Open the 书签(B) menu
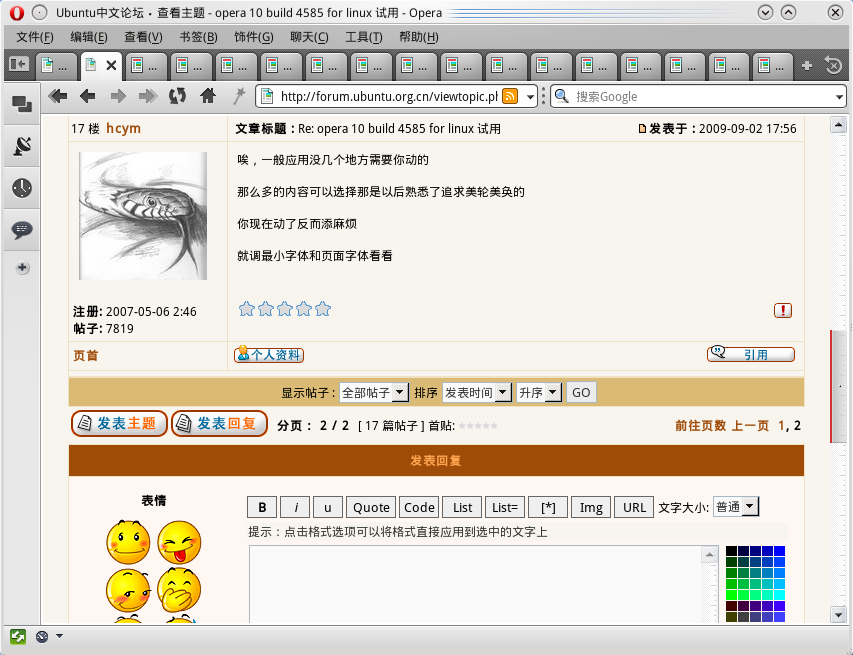The image size is (853, 655). [x=199, y=37]
